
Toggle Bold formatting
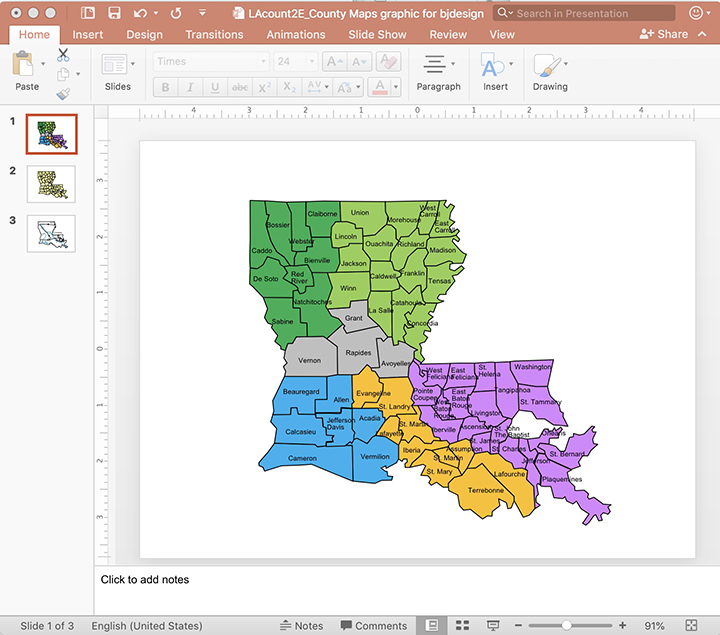pos(166,87)
